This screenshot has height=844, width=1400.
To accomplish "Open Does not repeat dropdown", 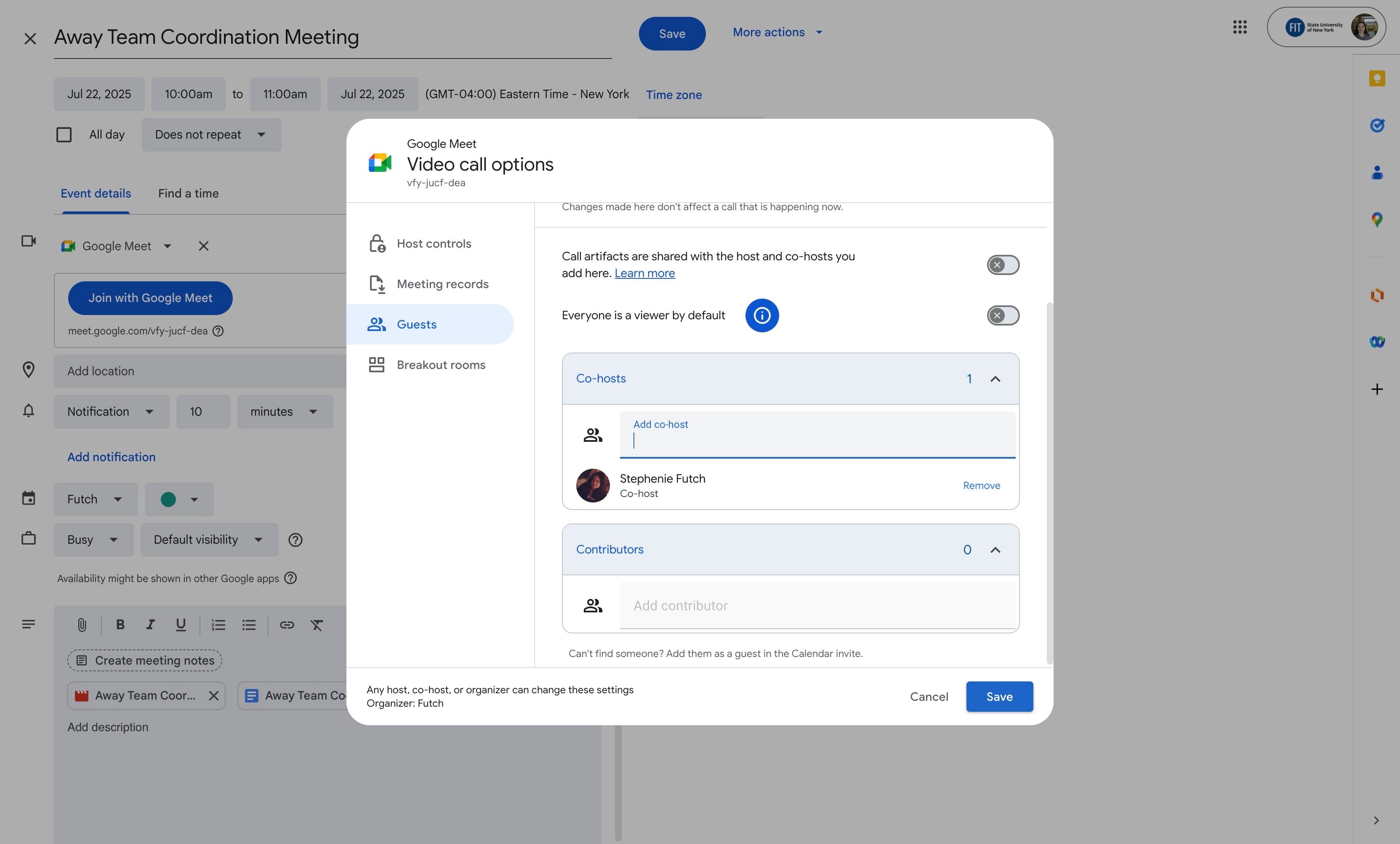I will point(211,135).
